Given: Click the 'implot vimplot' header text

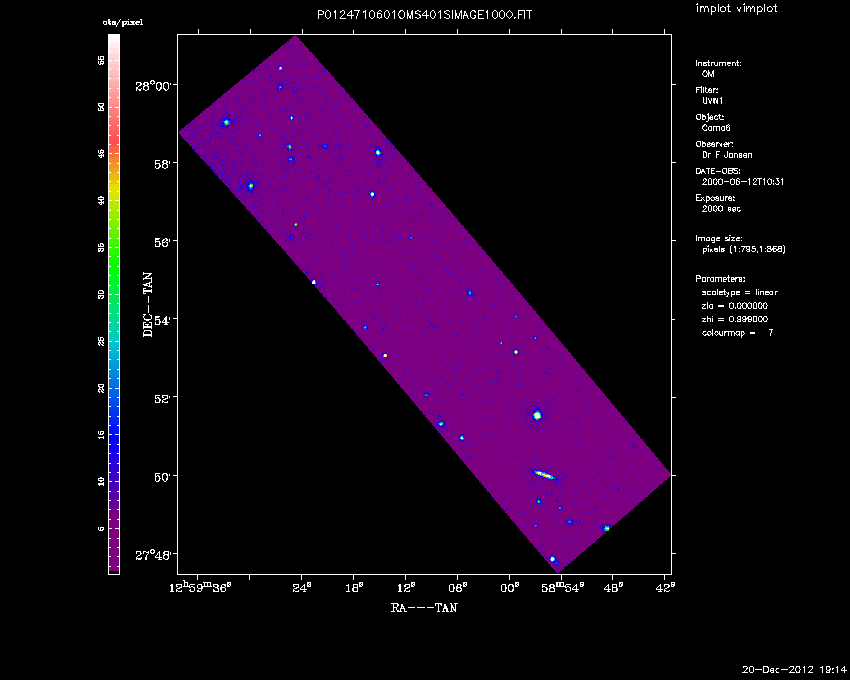Looking at the screenshot, I should coord(736,8).
